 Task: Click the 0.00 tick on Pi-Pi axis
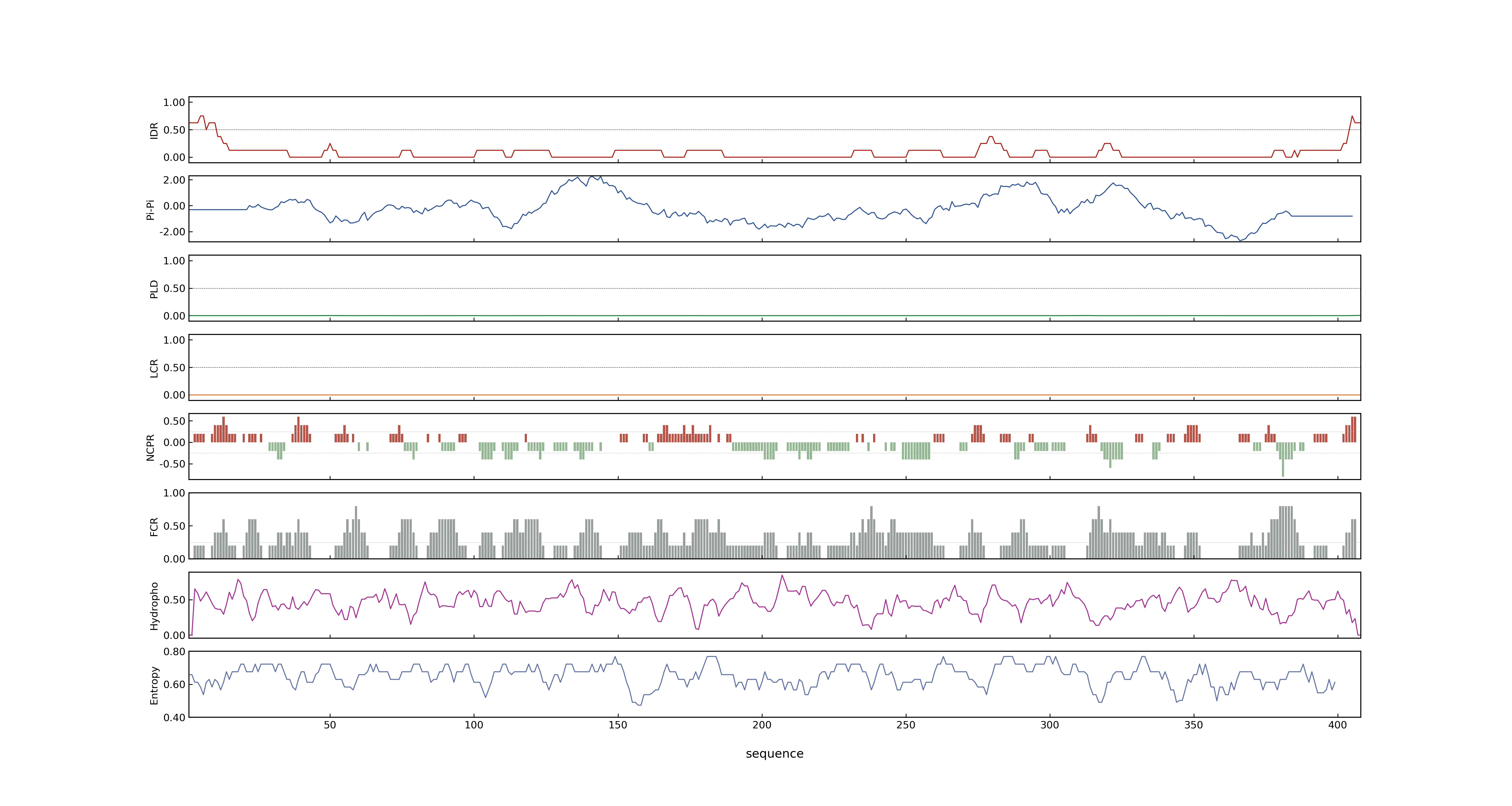click(x=174, y=206)
